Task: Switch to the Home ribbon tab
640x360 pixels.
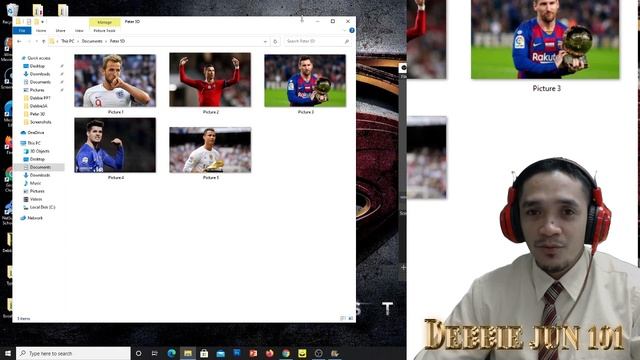Action: tap(41, 31)
